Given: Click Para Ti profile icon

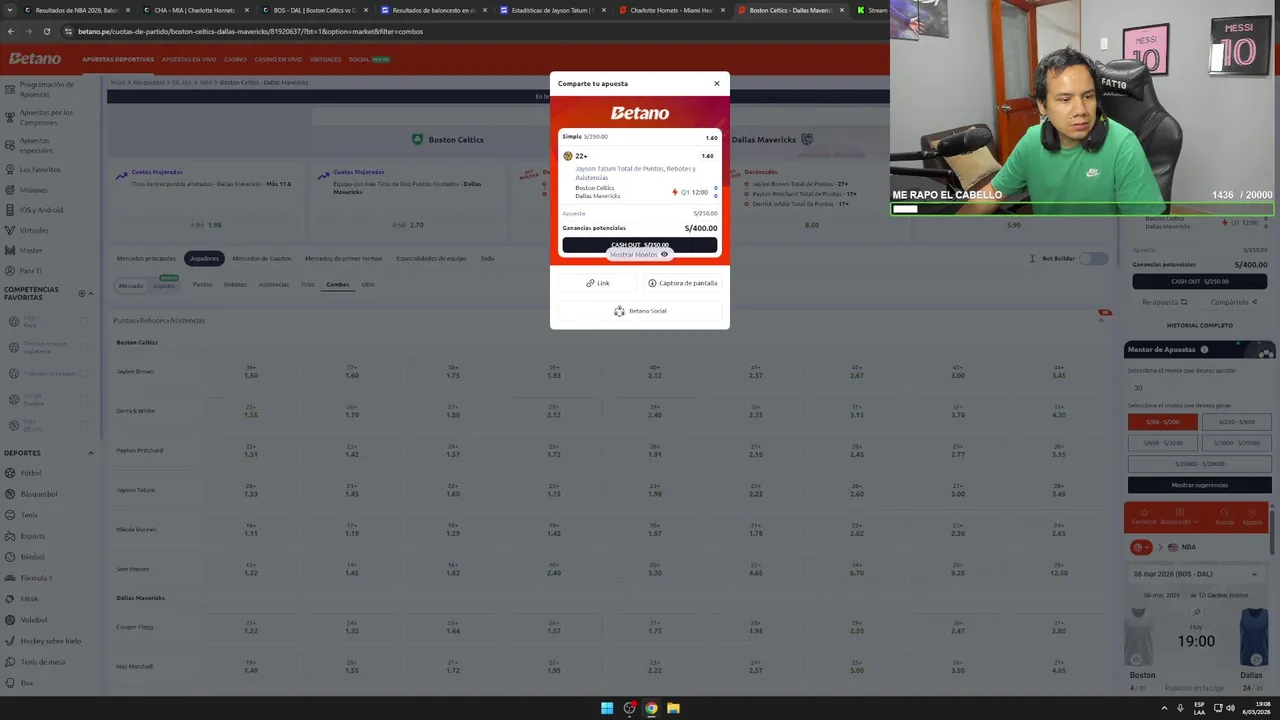Looking at the screenshot, I should coord(10,271).
